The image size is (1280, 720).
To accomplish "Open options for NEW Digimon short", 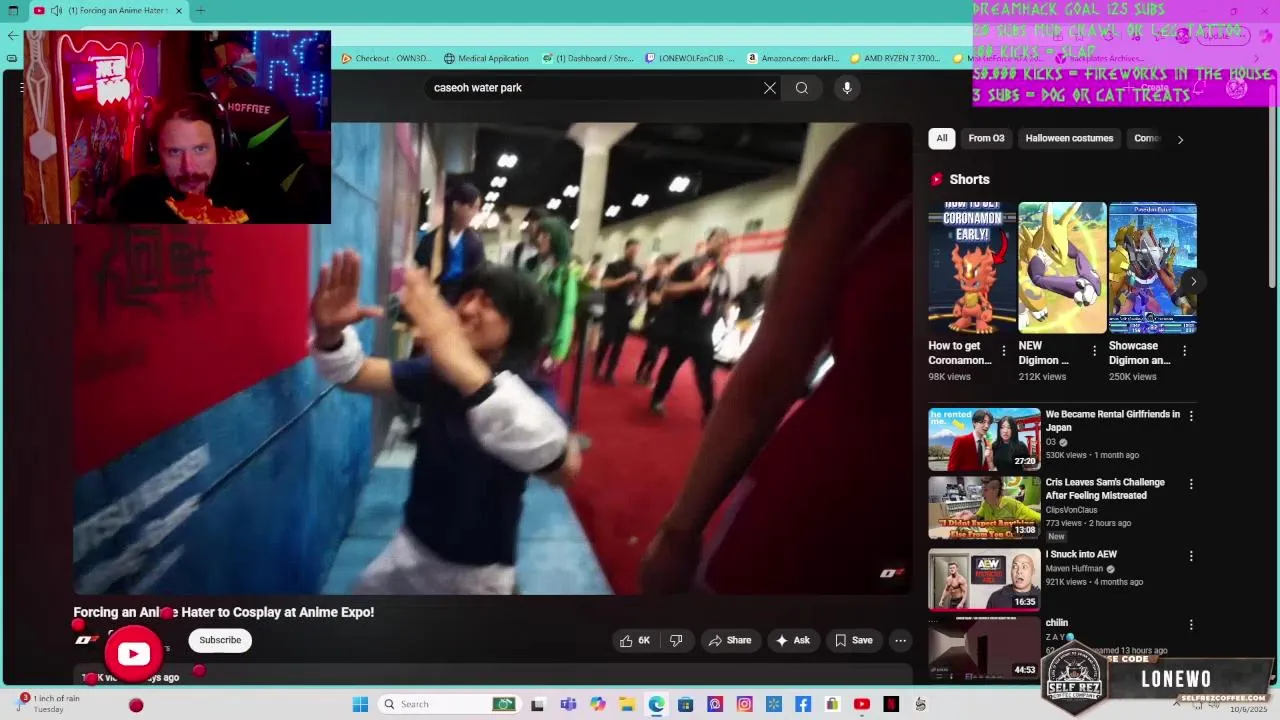I will point(1094,351).
